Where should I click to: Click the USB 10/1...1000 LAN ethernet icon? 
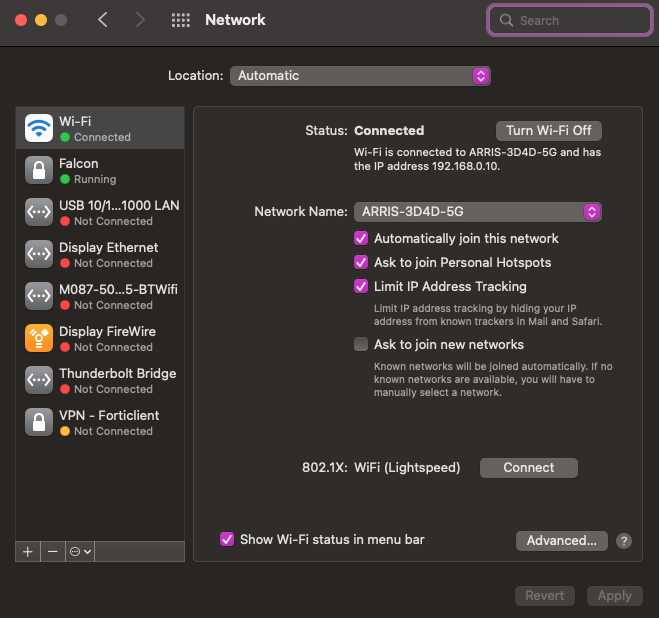click(x=39, y=212)
